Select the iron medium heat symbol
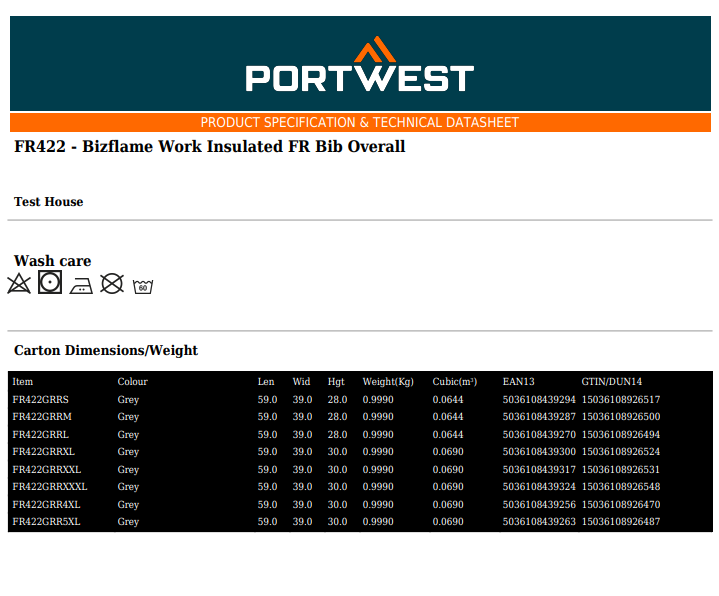The image size is (719, 596). pos(82,286)
